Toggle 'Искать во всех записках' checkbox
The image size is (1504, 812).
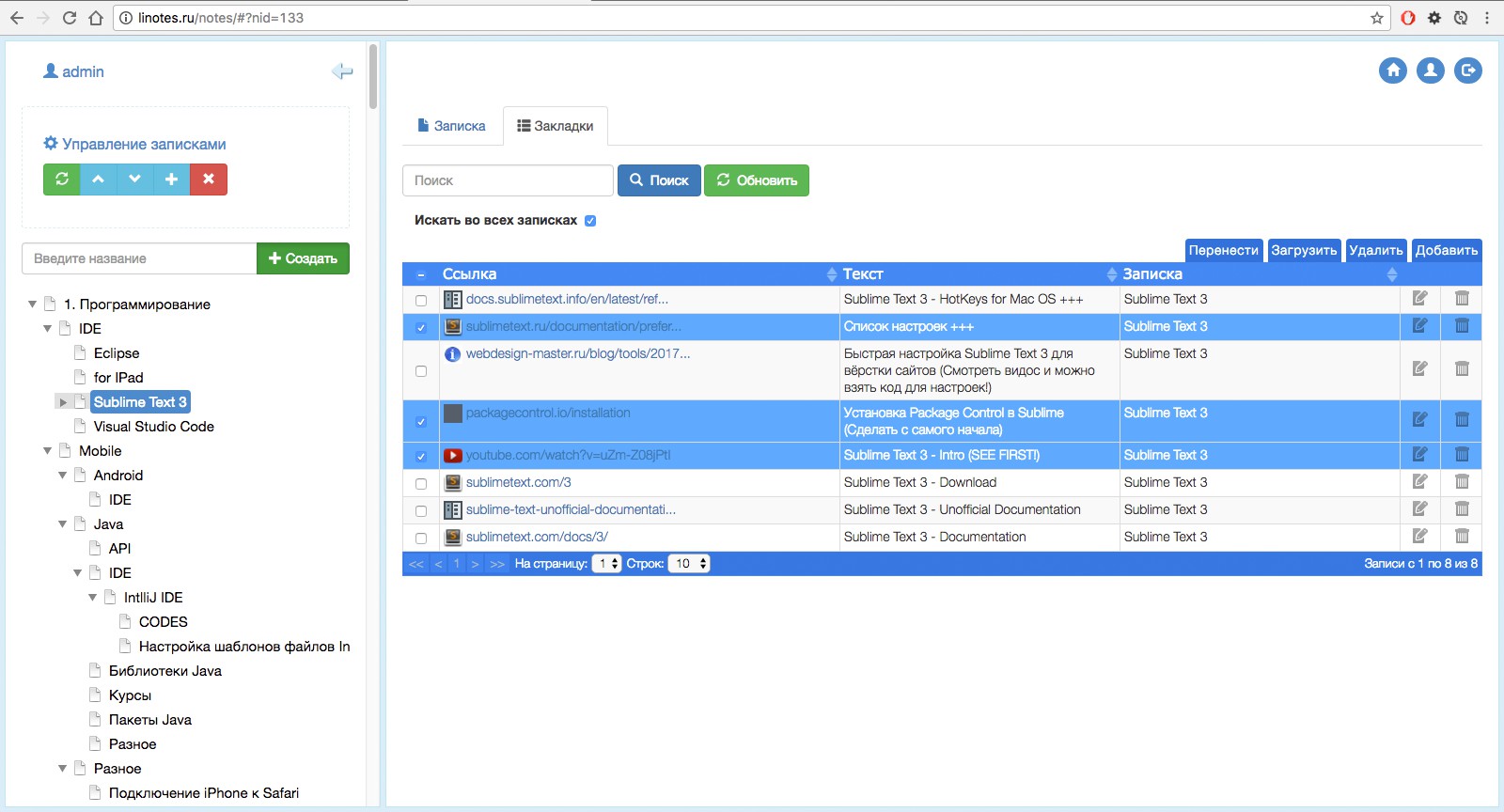click(x=590, y=221)
